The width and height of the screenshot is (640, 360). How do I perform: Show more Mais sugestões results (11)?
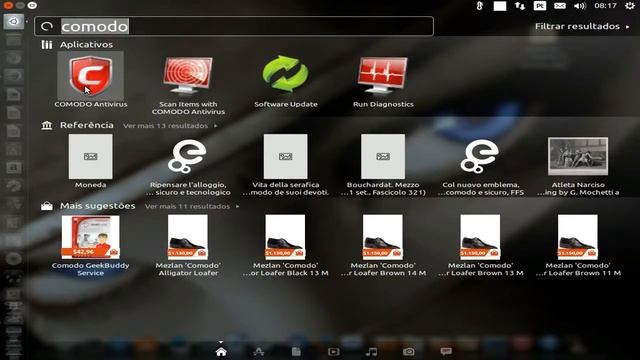click(192, 207)
